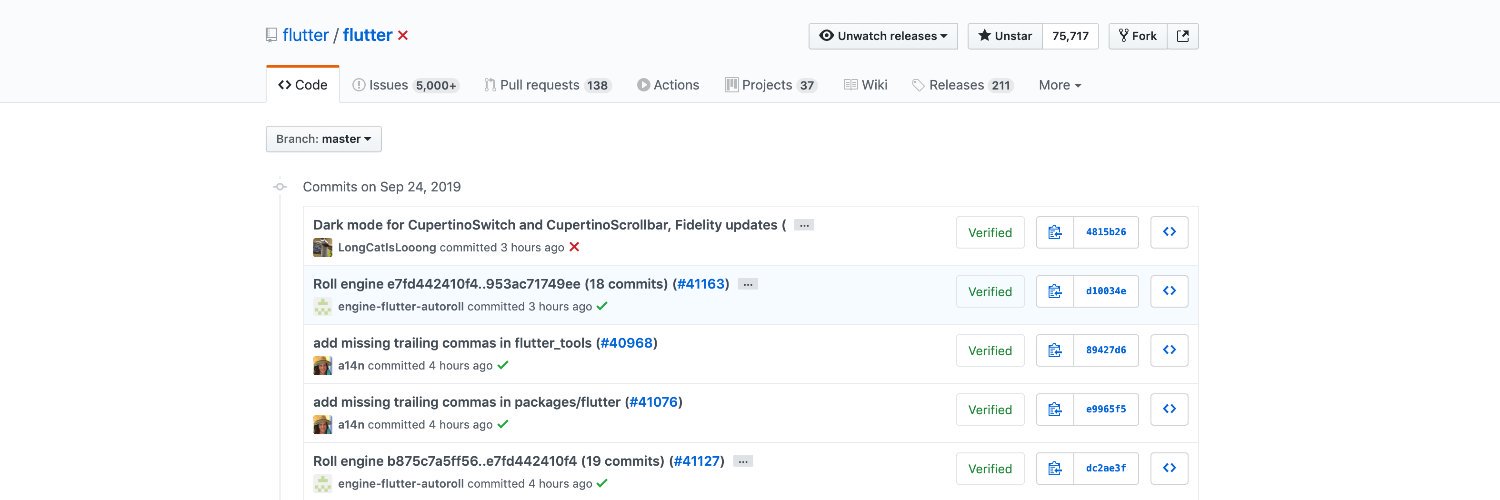Go to the Actions tab
This screenshot has height=500, width=1500.
coord(668,85)
